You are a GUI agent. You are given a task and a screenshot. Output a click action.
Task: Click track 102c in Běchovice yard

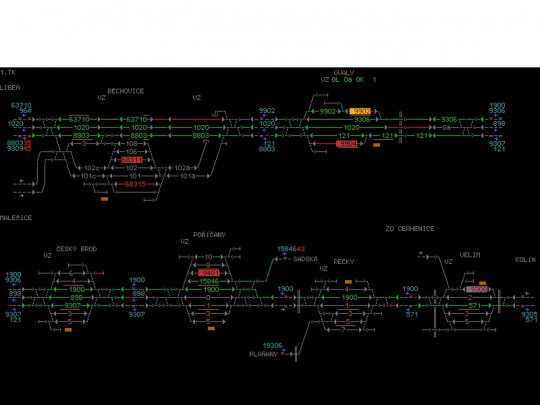(x=91, y=168)
